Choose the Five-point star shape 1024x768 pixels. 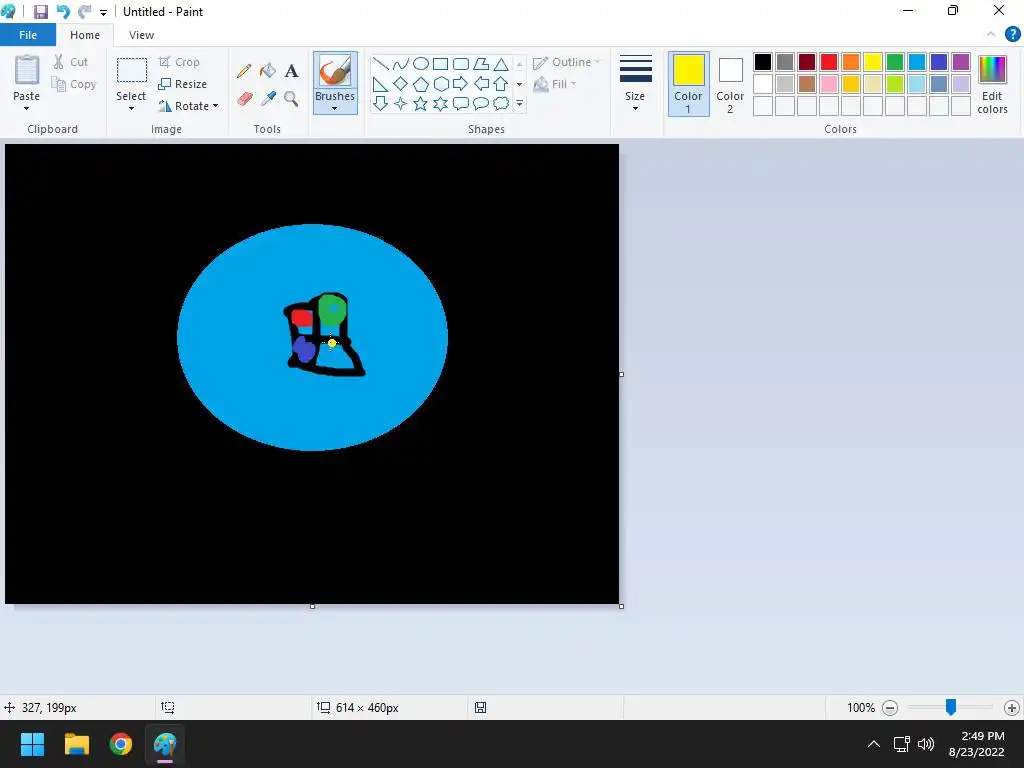coord(421,104)
